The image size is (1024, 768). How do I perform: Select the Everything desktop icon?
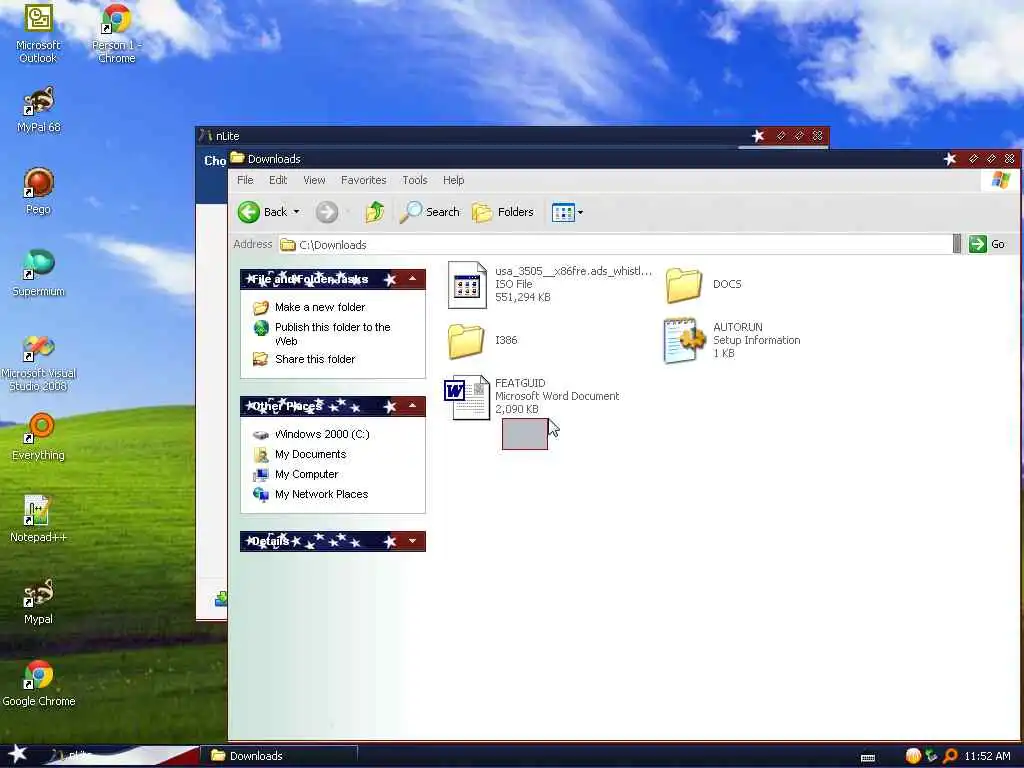coord(39,437)
